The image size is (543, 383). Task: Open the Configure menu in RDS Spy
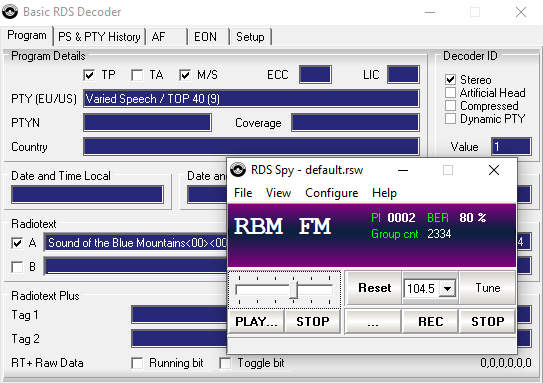[x=331, y=193]
